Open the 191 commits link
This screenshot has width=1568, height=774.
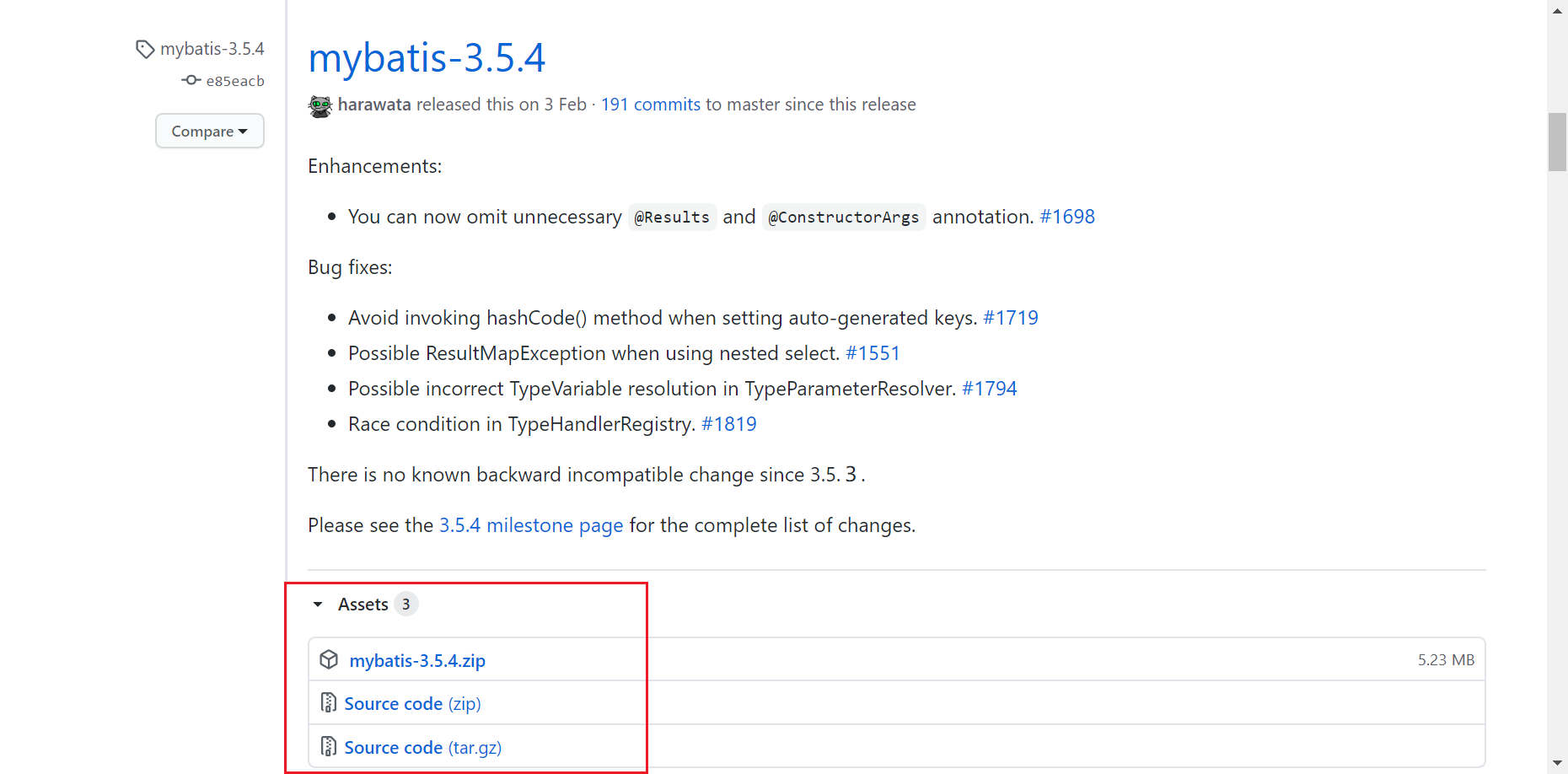coord(650,104)
